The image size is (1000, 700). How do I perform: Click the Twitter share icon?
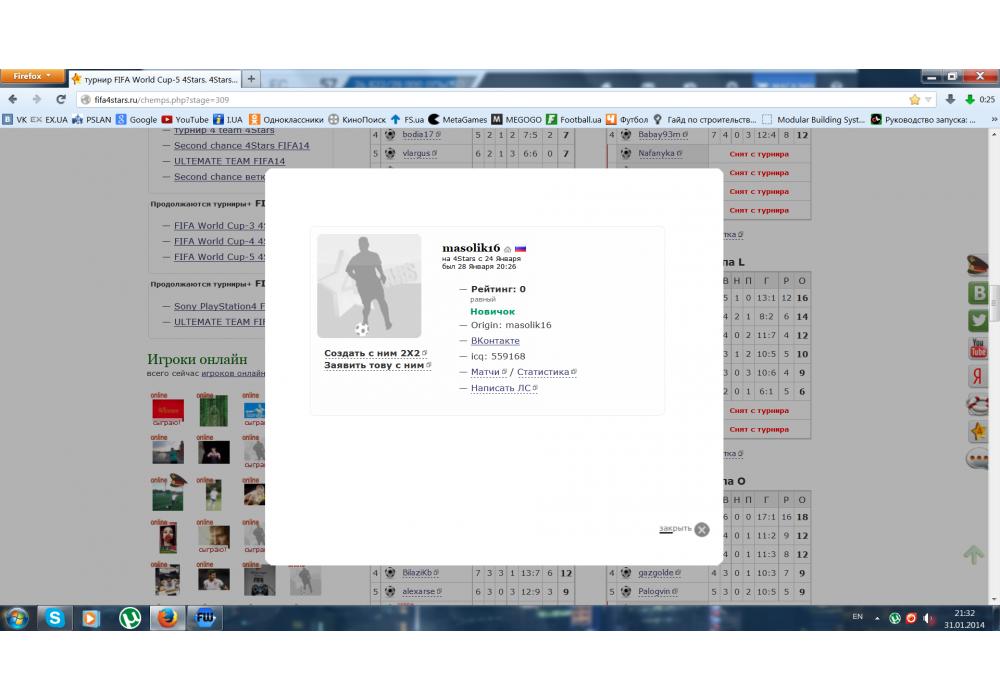[x=978, y=320]
